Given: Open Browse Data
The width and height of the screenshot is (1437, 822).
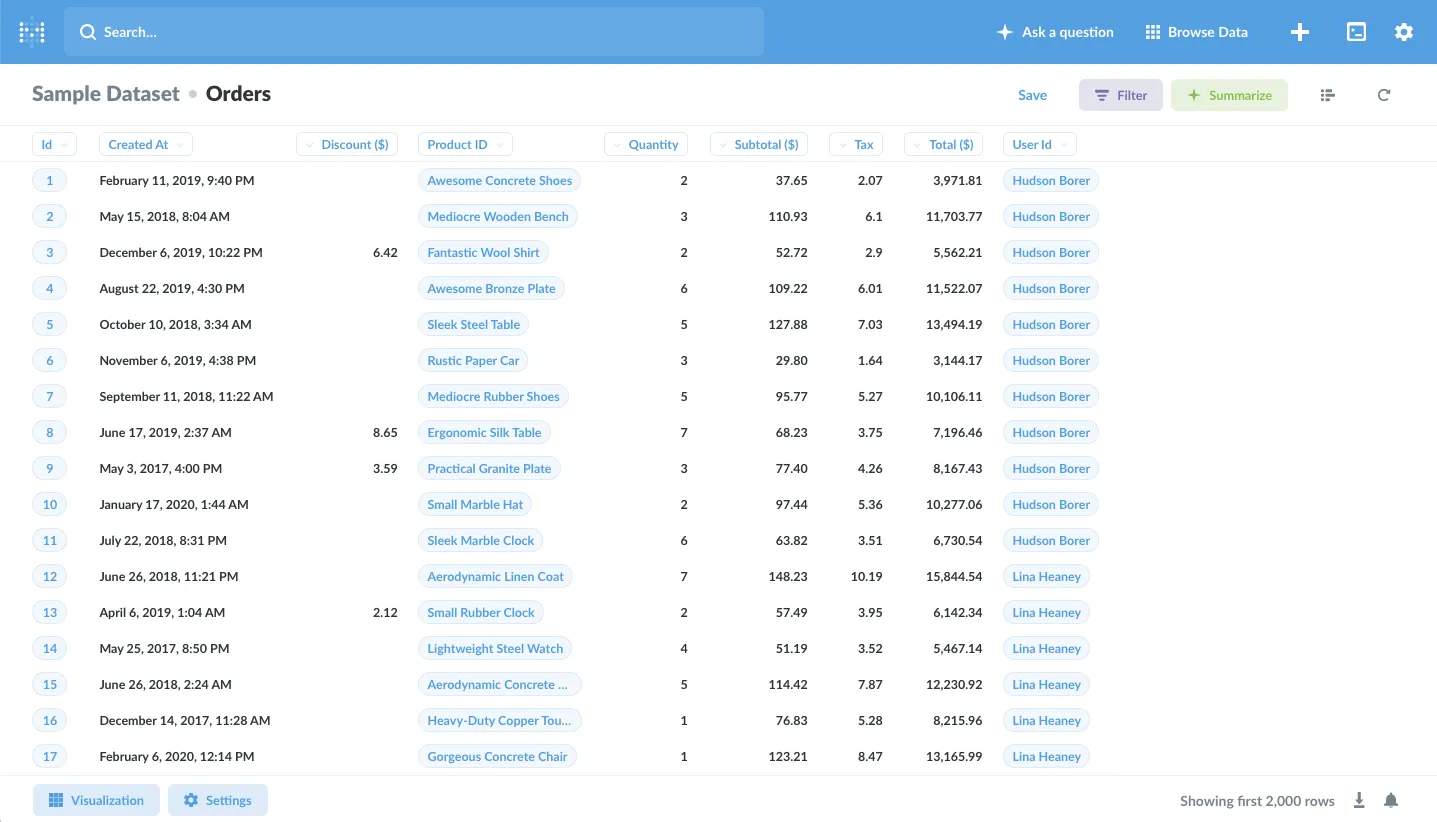Looking at the screenshot, I should click(1196, 32).
